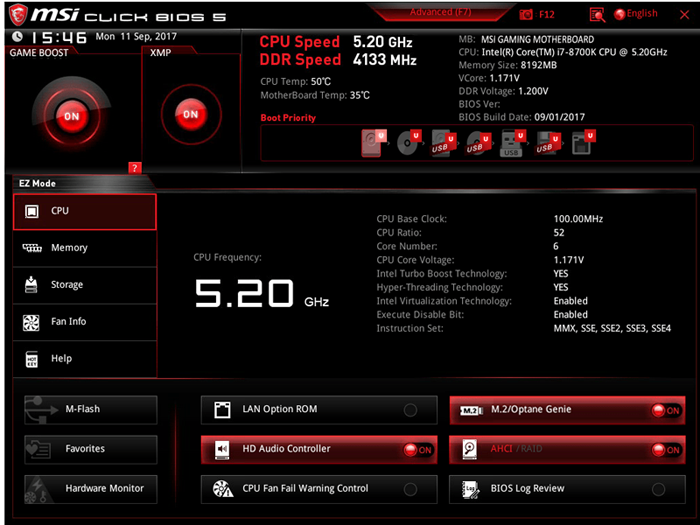Click the Instruction Set MMX, SSE list

[x=612, y=329]
